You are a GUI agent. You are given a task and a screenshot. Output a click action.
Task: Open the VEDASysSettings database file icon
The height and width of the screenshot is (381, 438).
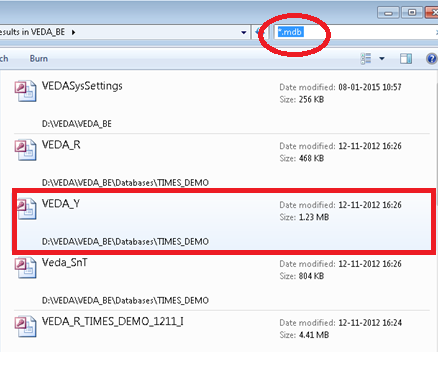click(25, 91)
